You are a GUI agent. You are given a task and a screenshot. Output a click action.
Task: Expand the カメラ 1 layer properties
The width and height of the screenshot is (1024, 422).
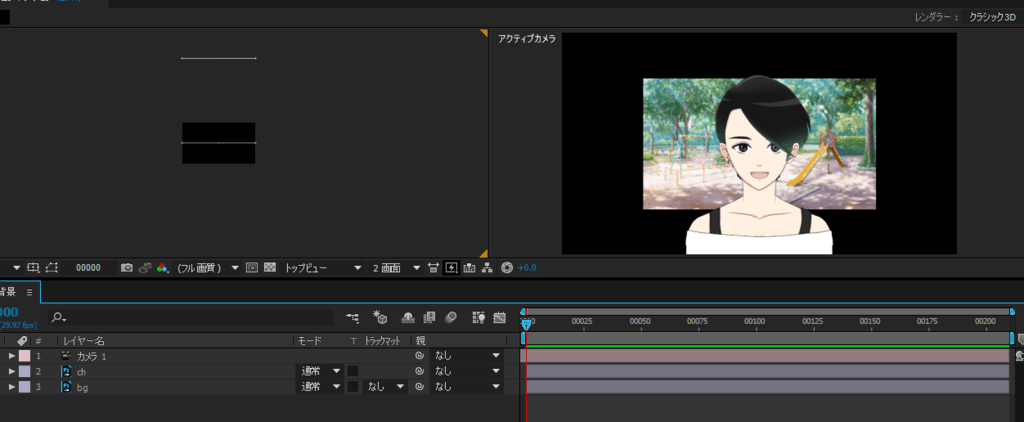pyautogui.click(x=12, y=356)
